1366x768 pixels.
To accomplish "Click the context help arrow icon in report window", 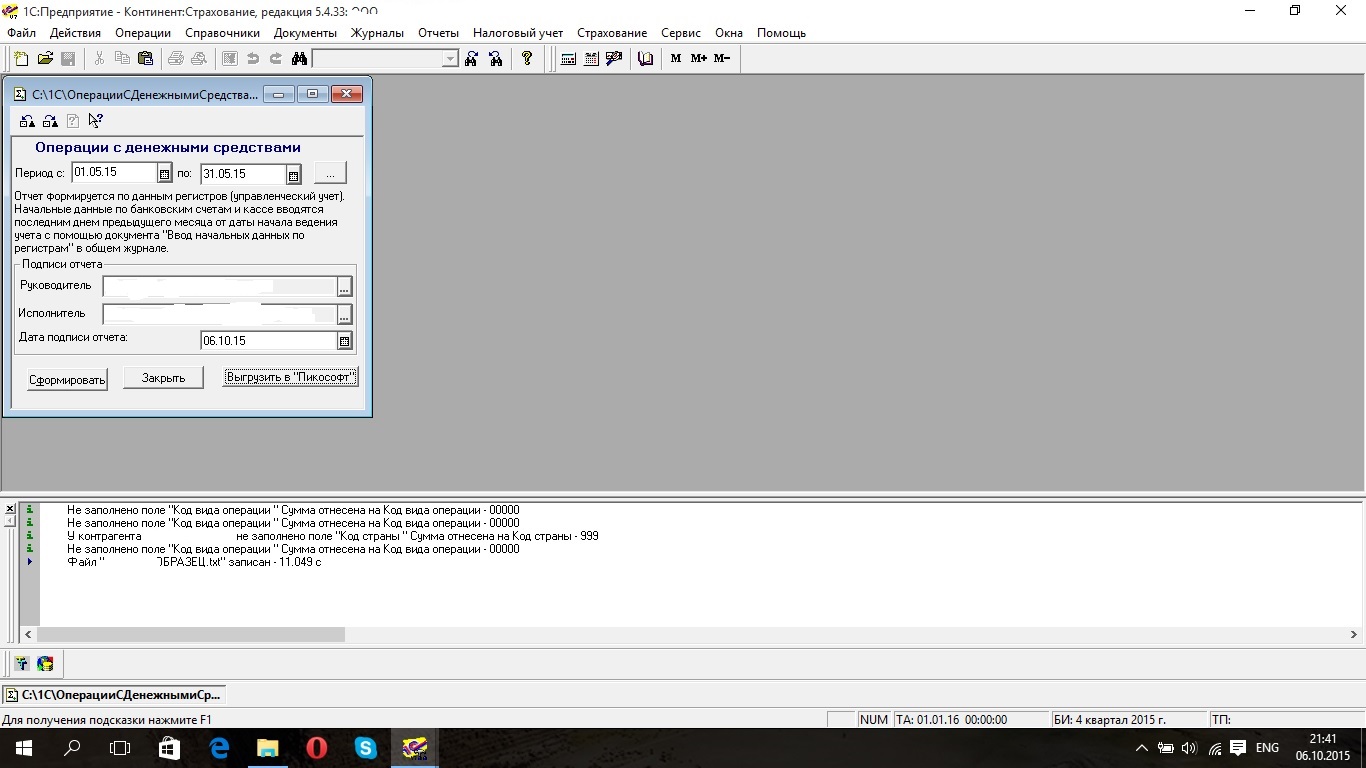I will click(96, 121).
